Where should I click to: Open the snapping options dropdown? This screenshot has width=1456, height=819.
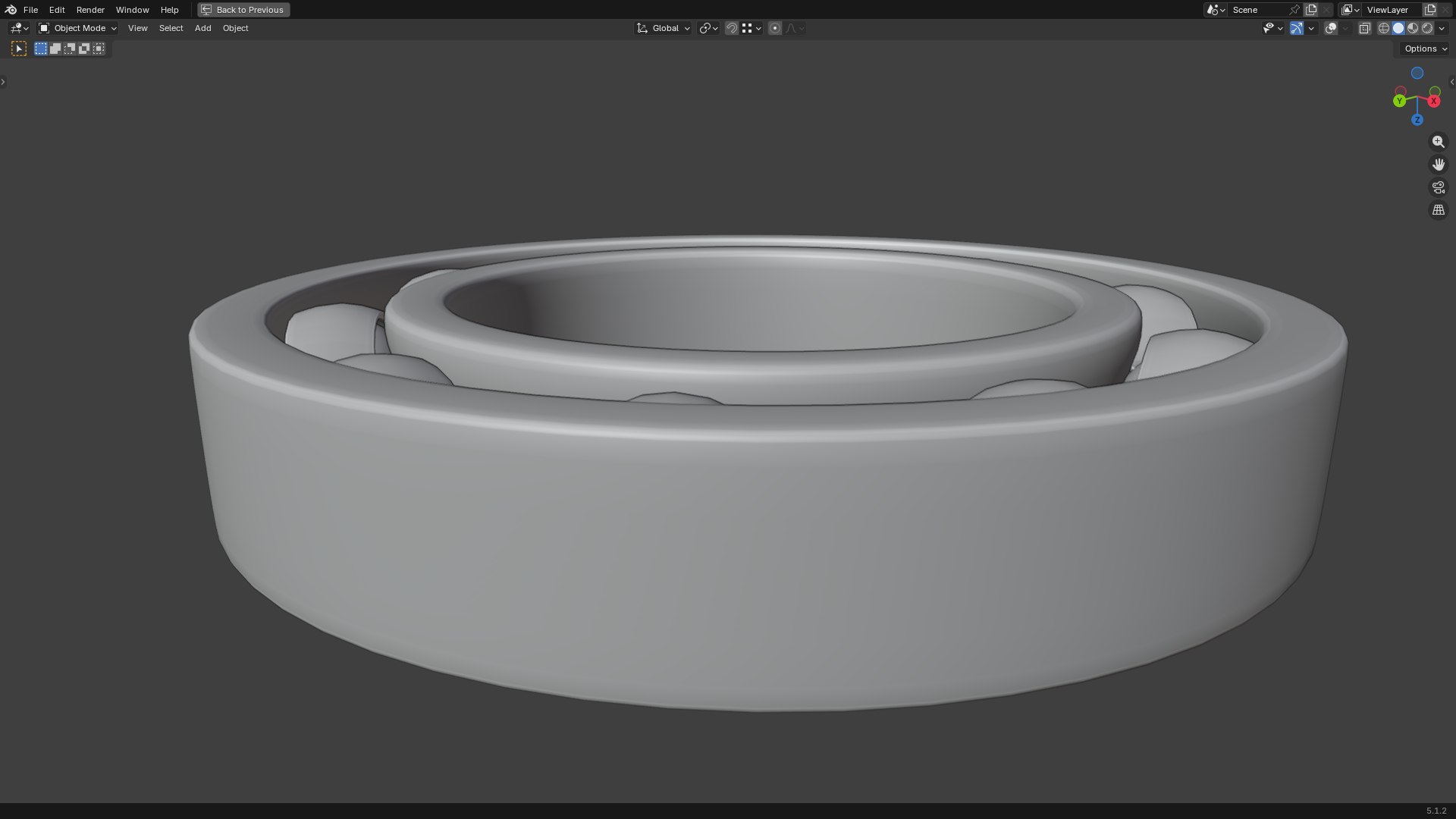pyautogui.click(x=752, y=28)
